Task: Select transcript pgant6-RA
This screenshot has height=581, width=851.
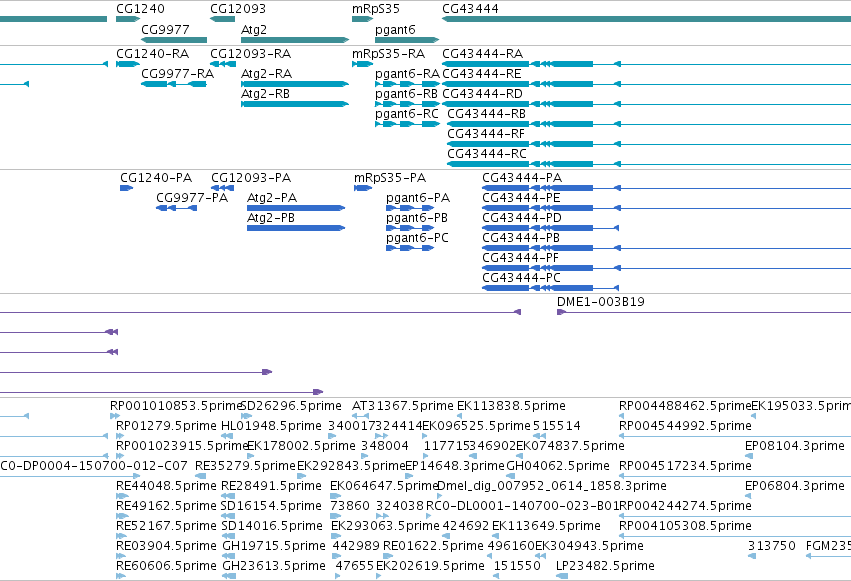Action: tap(407, 84)
